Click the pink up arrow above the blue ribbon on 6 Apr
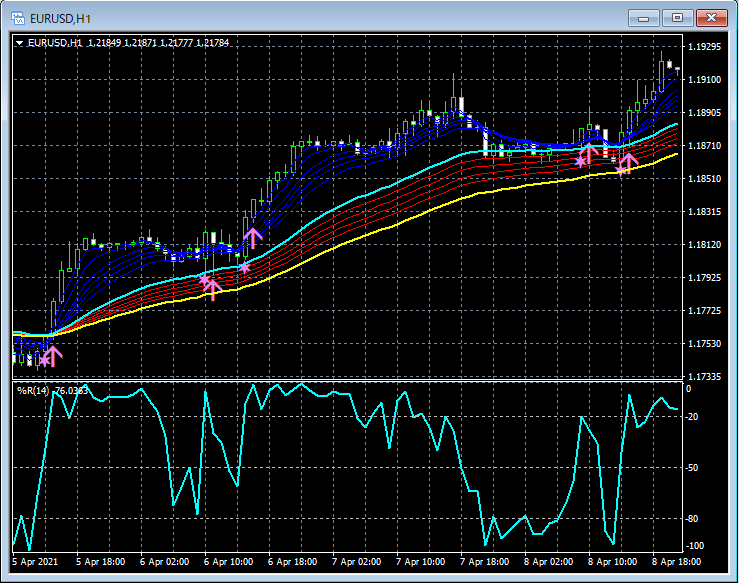This screenshot has width=740, height=583. point(253,237)
